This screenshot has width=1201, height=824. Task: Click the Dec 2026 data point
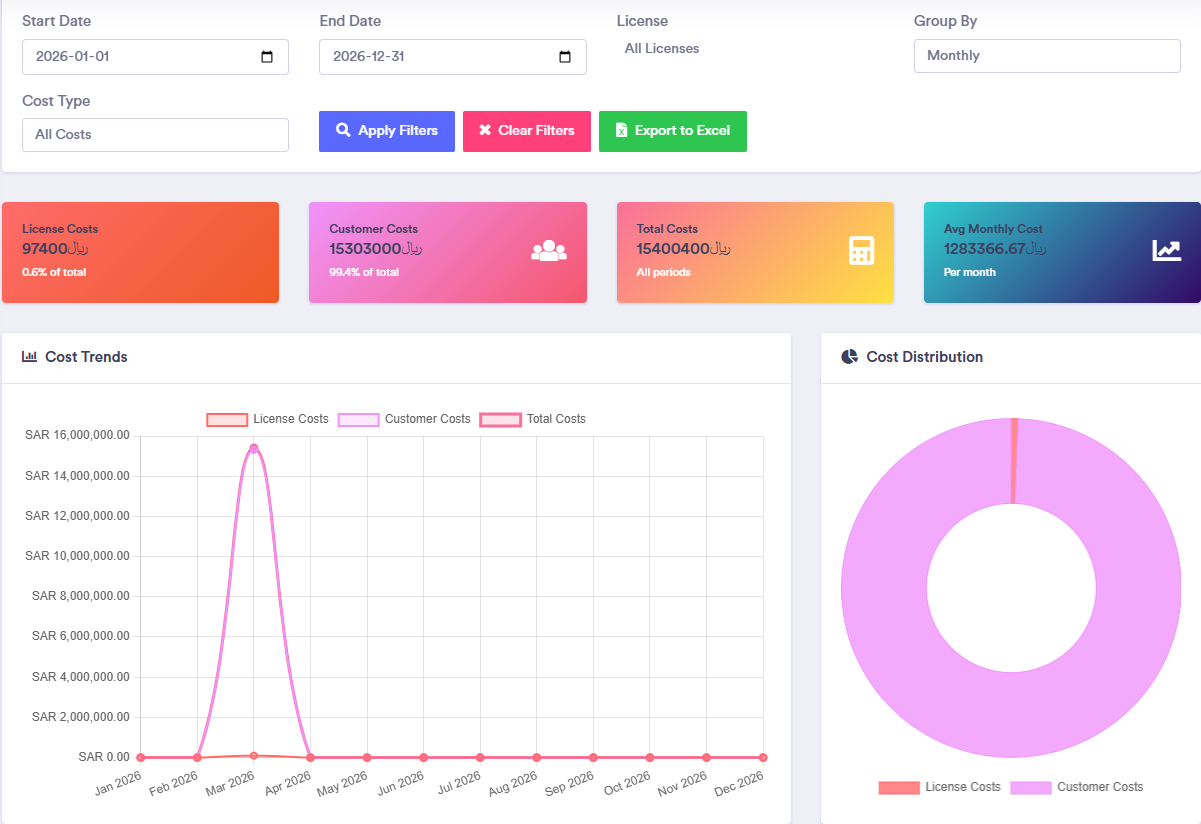[x=763, y=757]
